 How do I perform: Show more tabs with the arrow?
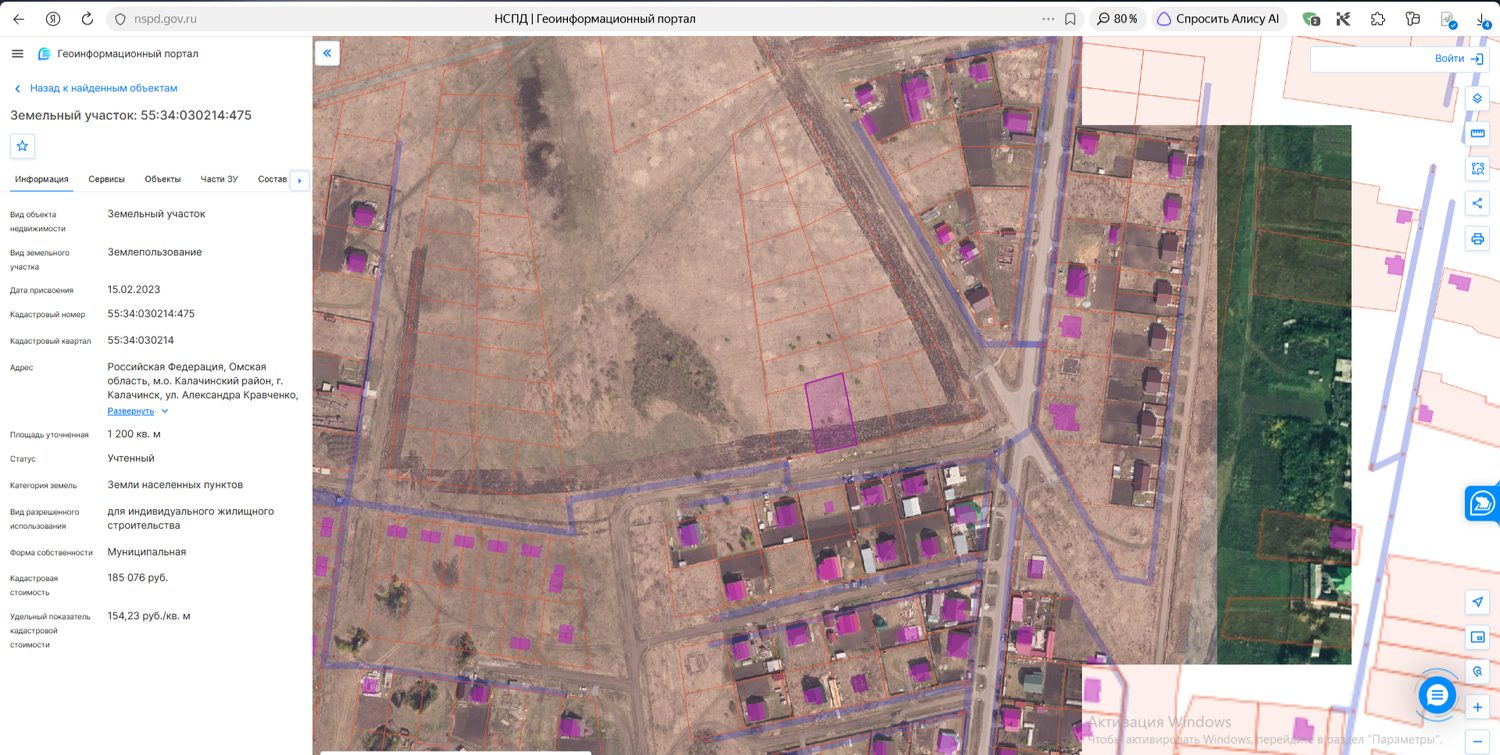pos(299,180)
